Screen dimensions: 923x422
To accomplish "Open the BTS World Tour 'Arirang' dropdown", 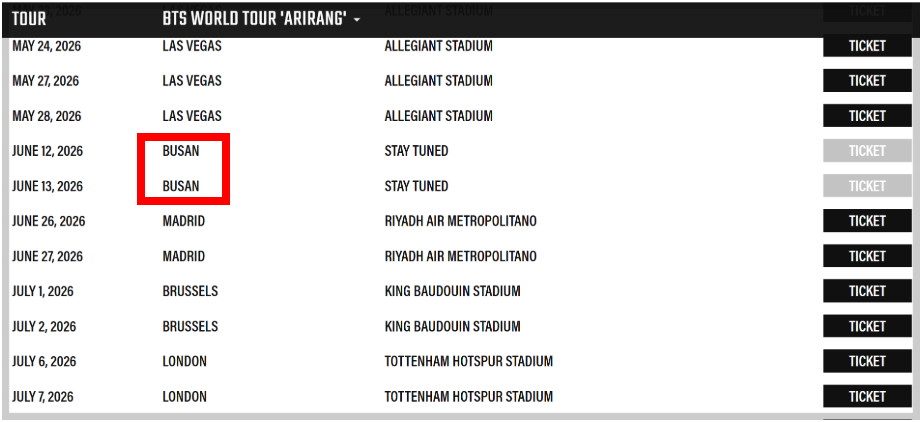I will point(261,19).
